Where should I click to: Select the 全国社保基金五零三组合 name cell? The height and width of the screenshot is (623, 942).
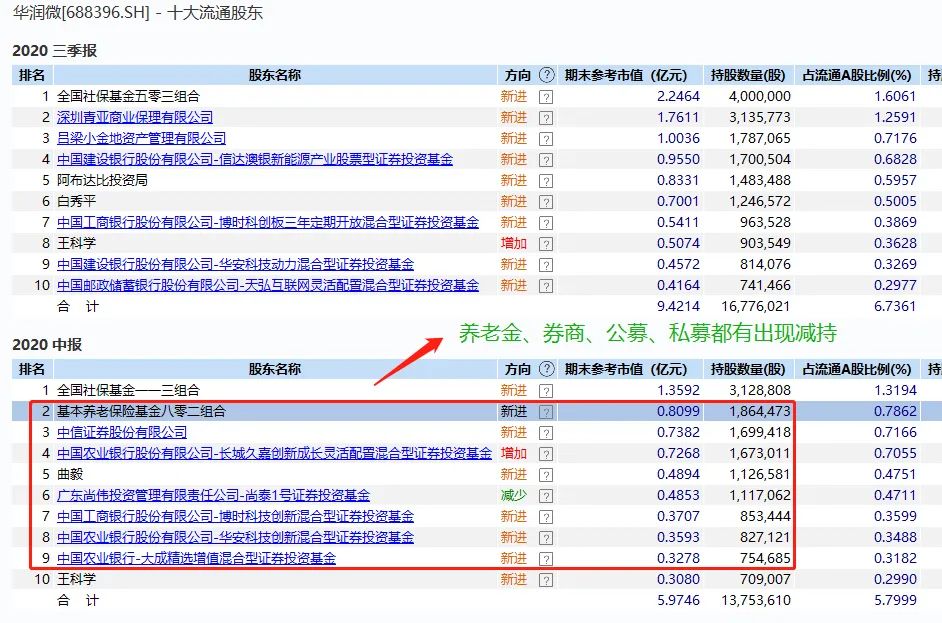(x=128, y=96)
